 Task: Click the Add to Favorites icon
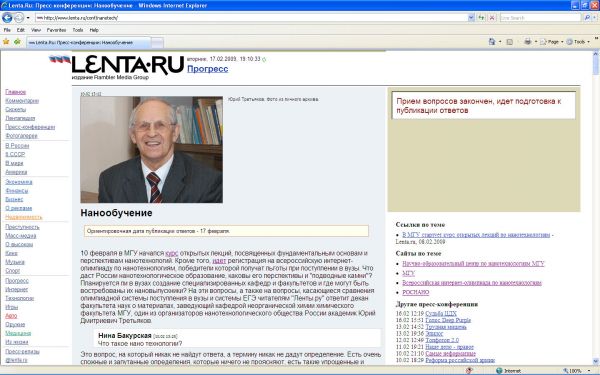pyautogui.click(x=17, y=41)
